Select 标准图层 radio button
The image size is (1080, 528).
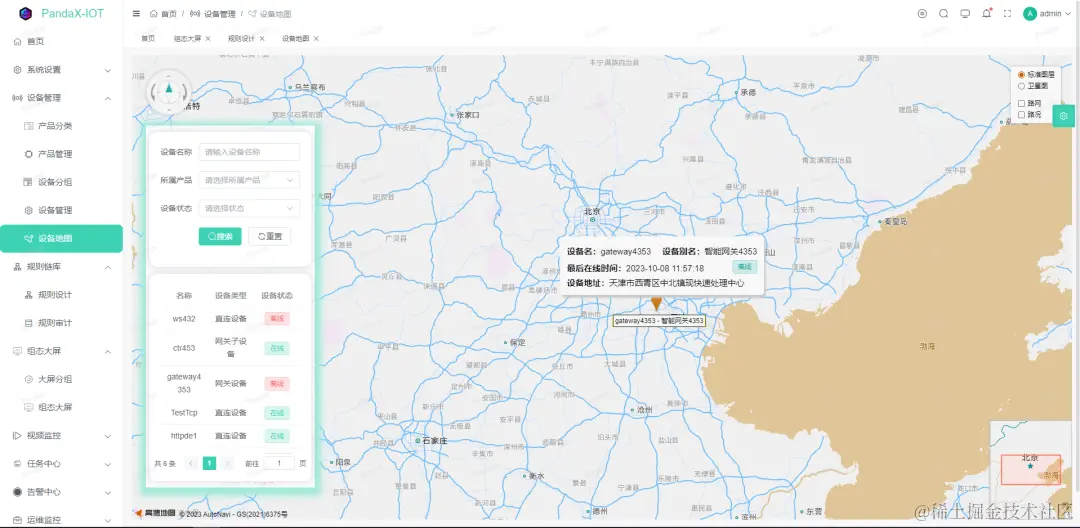click(x=1021, y=74)
